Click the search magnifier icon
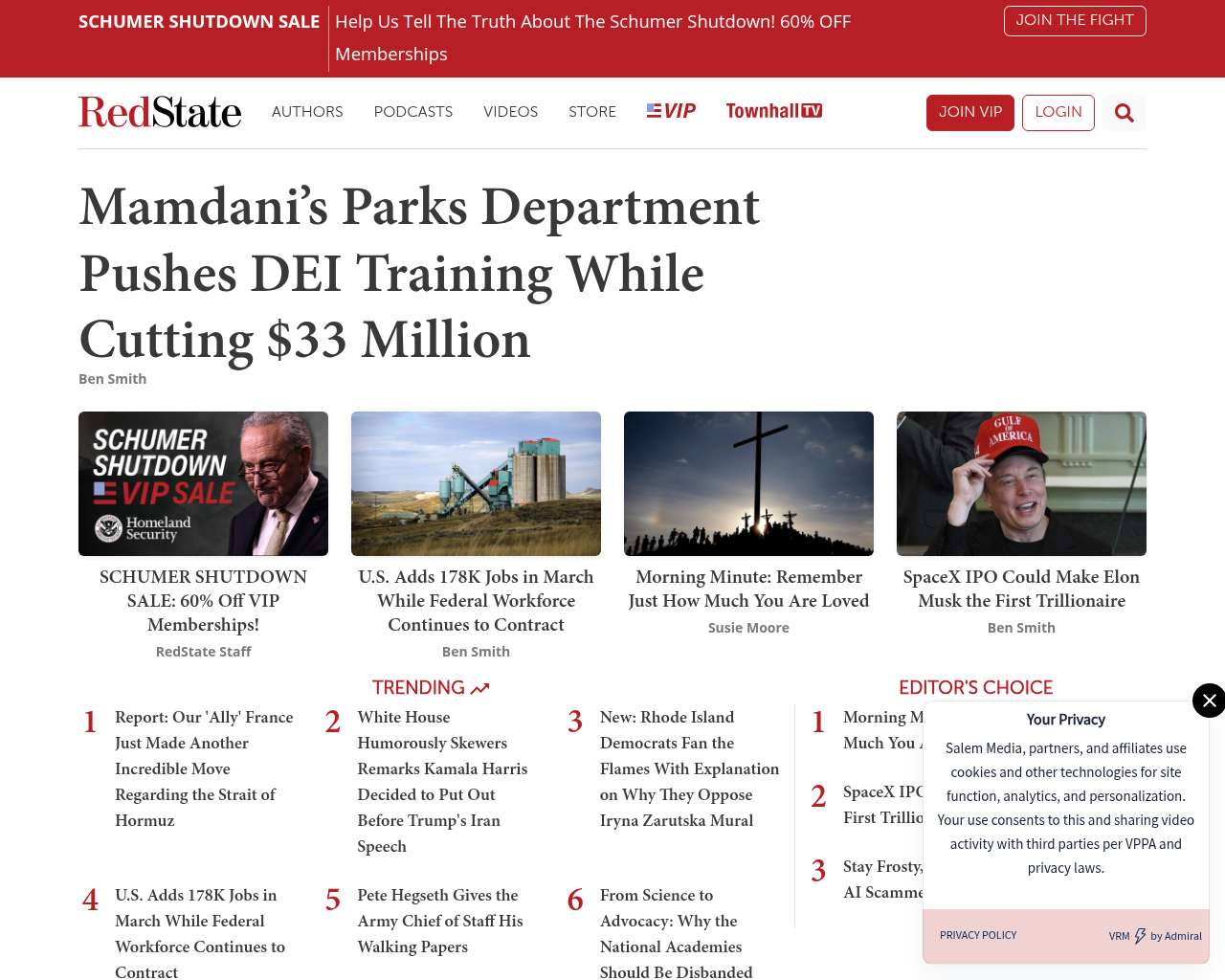1225x980 pixels. click(1124, 113)
